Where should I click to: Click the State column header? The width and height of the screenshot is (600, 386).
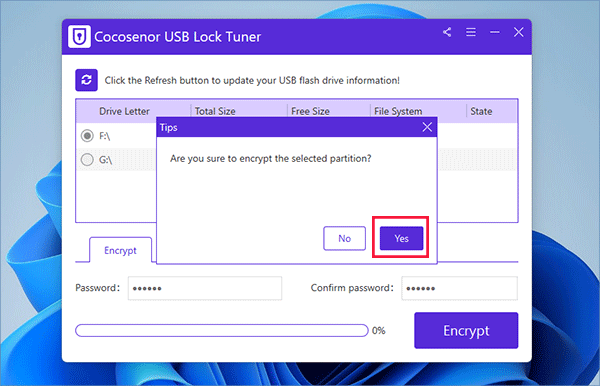point(481,111)
